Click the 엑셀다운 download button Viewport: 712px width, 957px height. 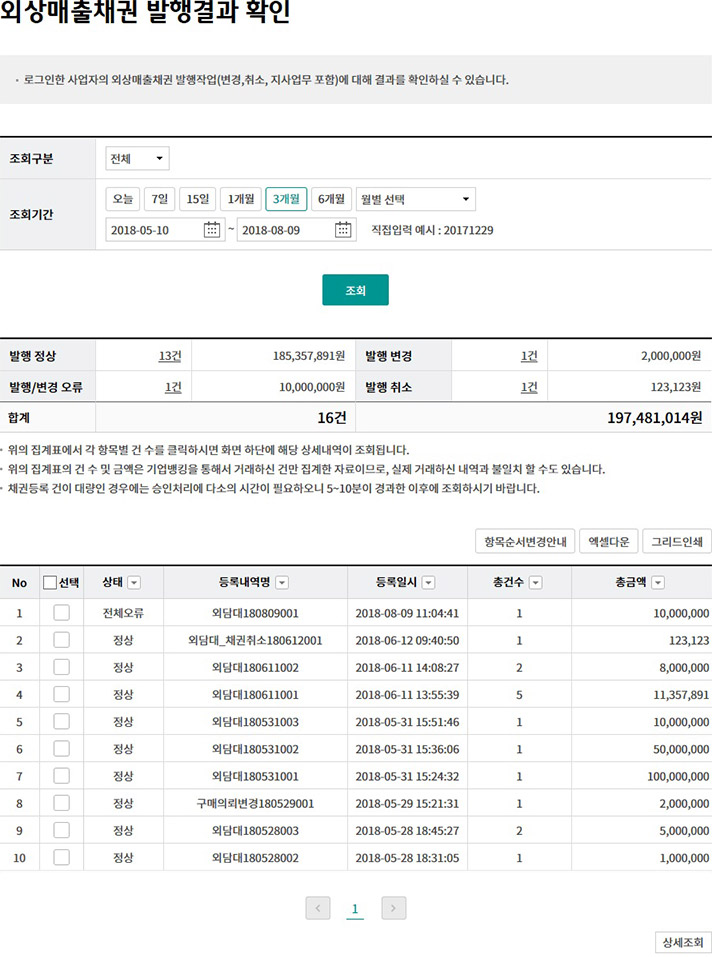609,542
